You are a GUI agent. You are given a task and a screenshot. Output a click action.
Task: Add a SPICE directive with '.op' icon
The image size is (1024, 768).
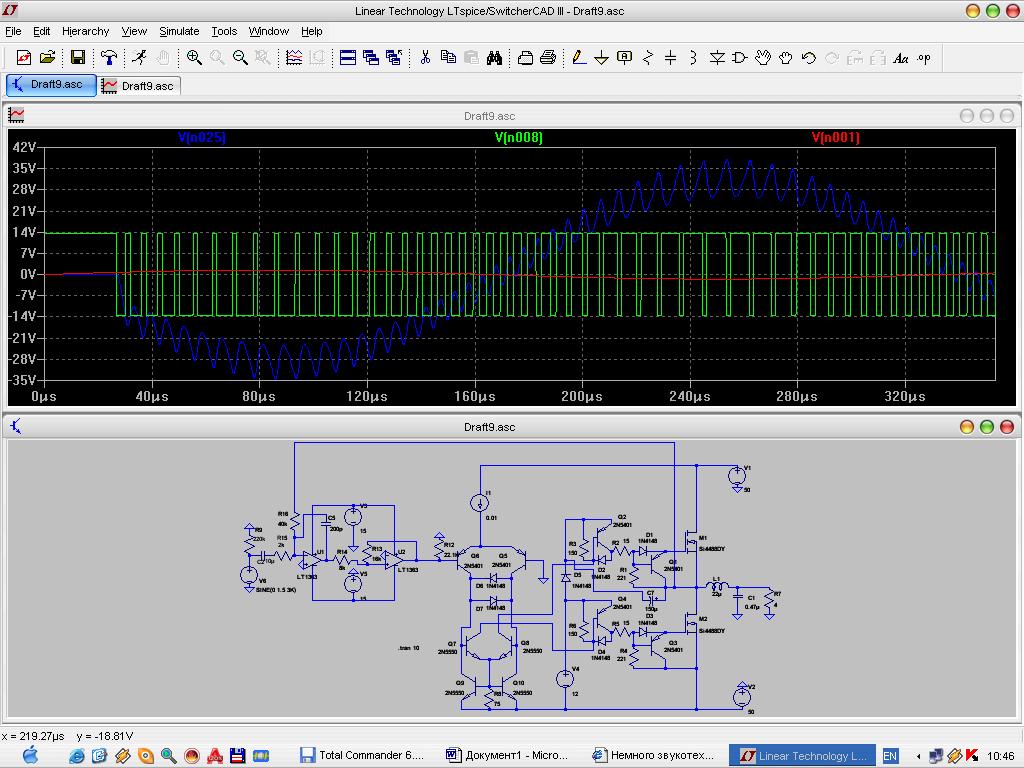pyautogui.click(x=923, y=58)
